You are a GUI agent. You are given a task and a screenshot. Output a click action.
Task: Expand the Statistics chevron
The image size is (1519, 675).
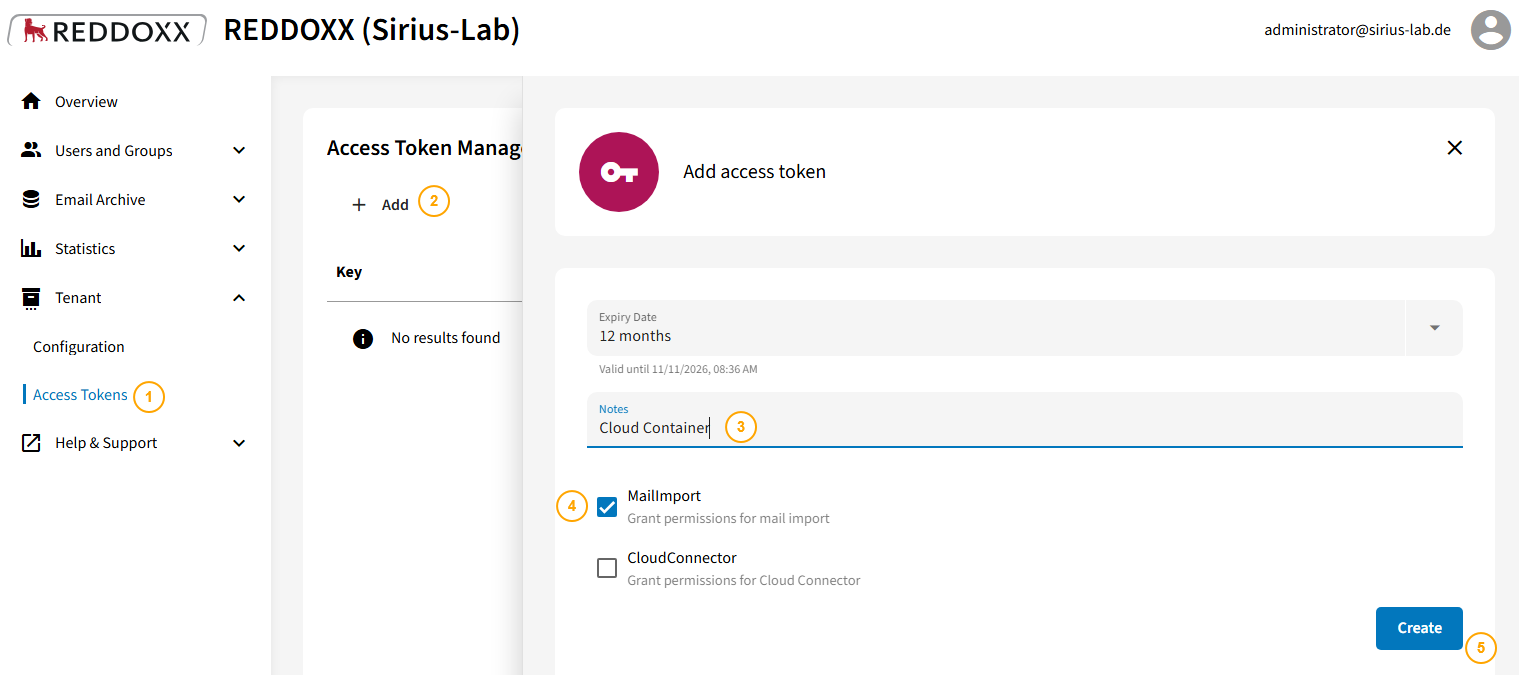pyautogui.click(x=239, y=248)
